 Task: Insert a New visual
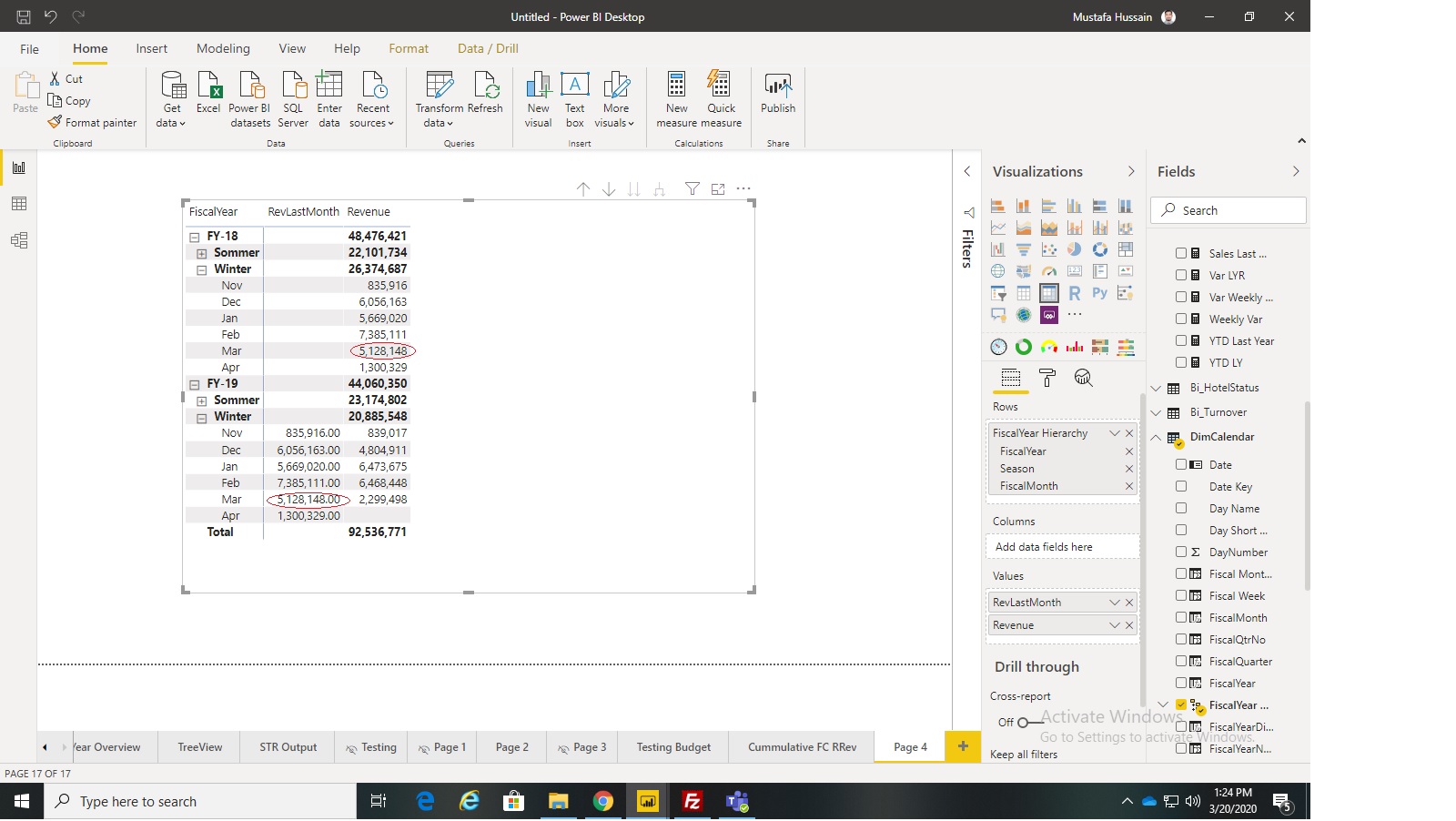(x=538, y=99)
